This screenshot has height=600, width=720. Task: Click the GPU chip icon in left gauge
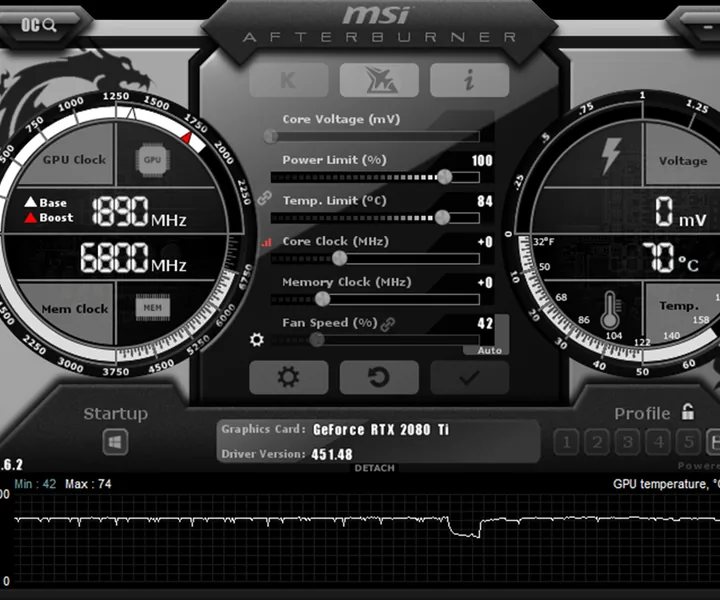[152, 160]
